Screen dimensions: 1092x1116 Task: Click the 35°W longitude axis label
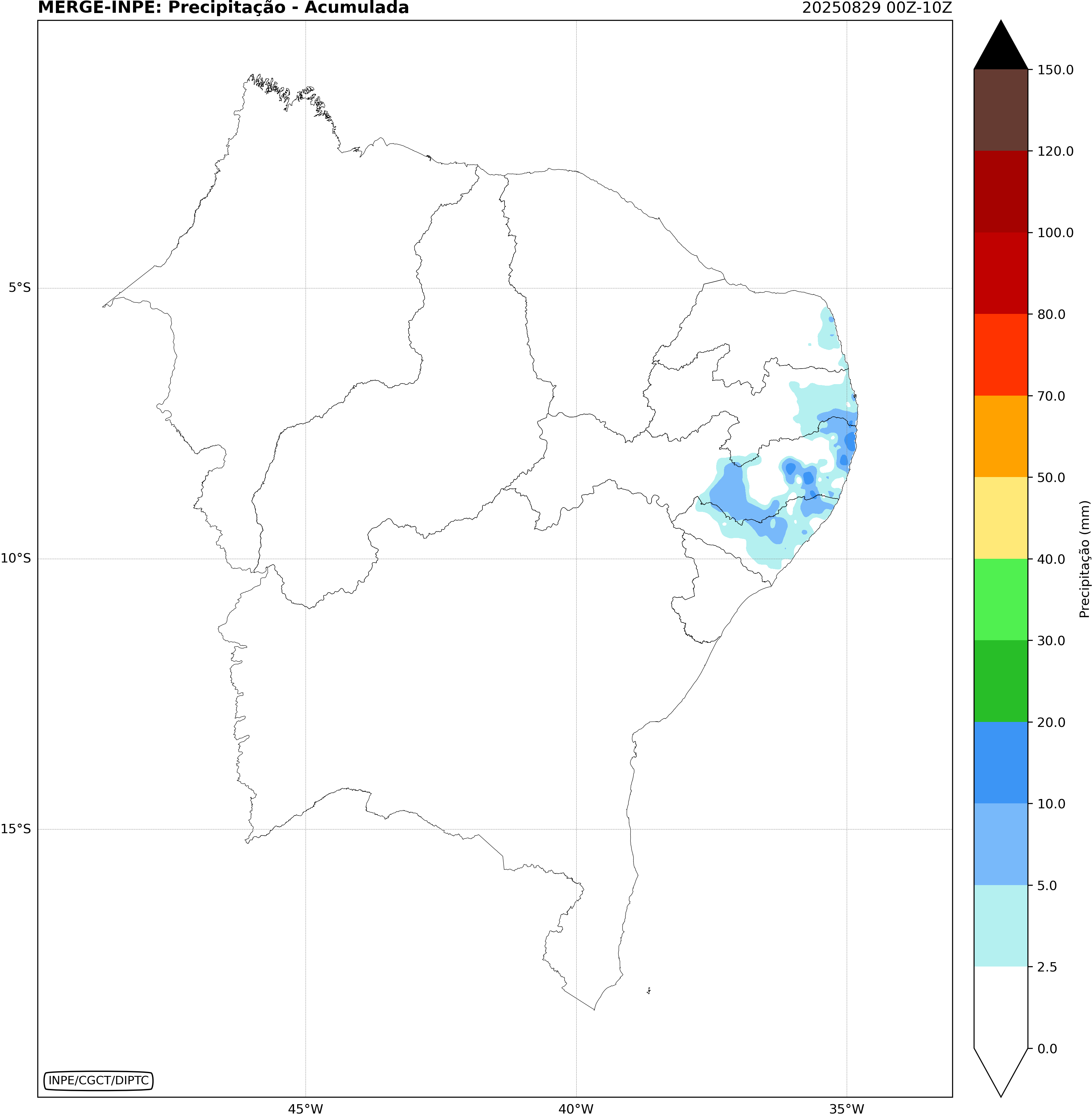846,1109
